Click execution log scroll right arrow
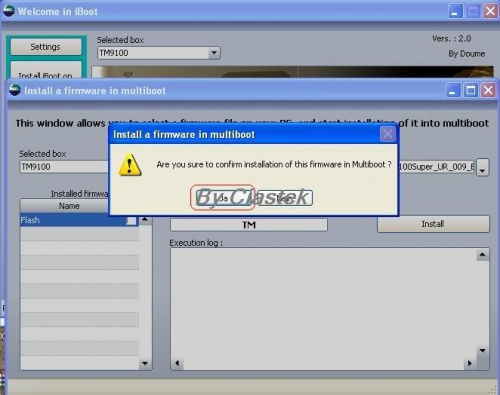Screen dimensions: 500x395 point(470,363)
